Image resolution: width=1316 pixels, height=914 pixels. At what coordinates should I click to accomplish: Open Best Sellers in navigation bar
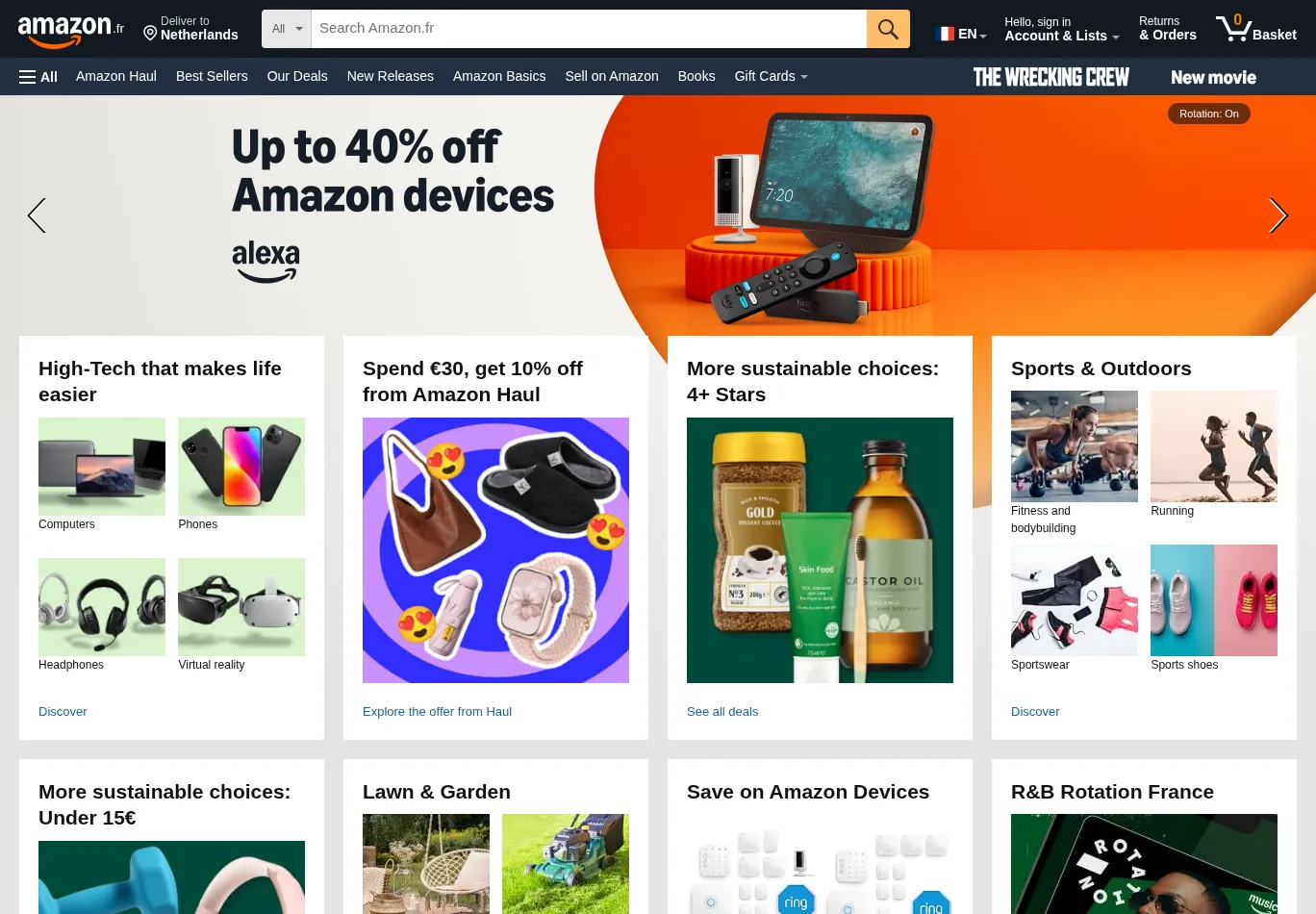[x=212, y=76]
